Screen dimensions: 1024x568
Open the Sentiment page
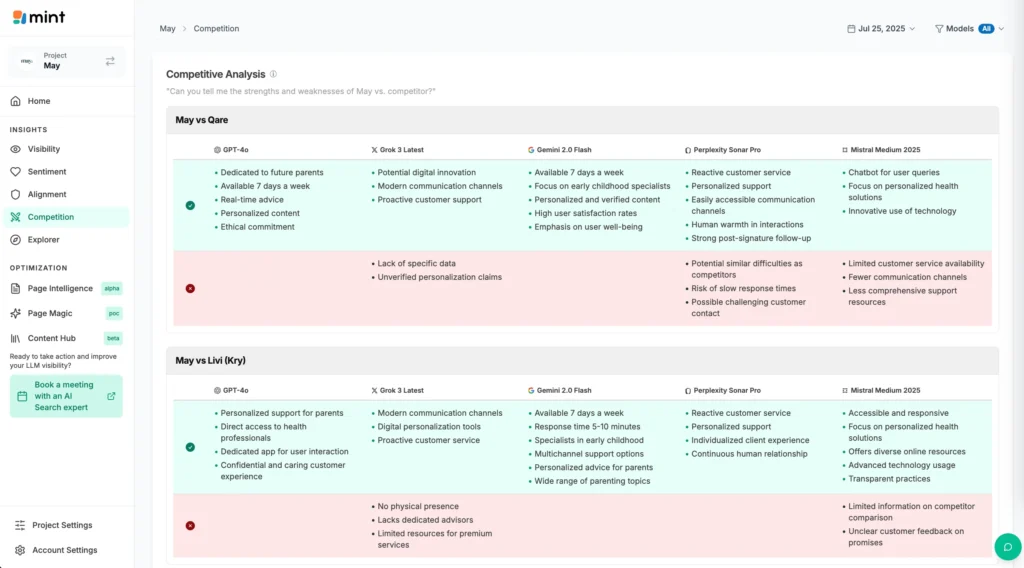(x=47, y=172)
